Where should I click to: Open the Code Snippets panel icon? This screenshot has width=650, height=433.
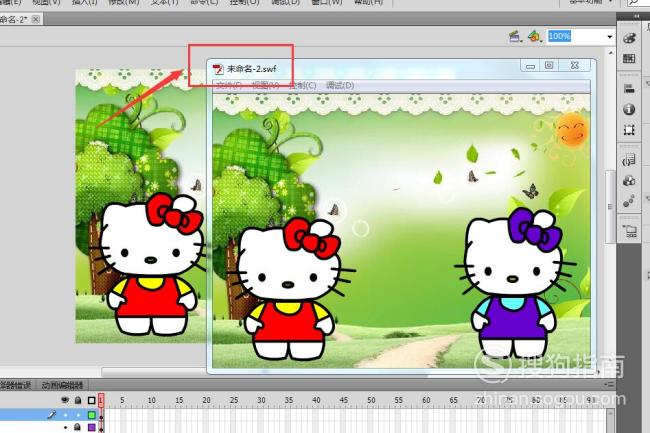(629, 160)
